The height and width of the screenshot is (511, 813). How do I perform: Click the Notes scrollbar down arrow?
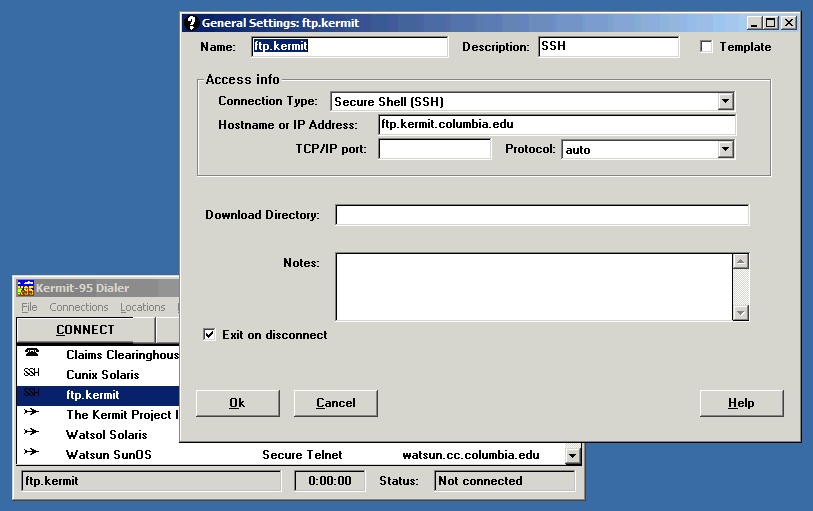(740, 313)
